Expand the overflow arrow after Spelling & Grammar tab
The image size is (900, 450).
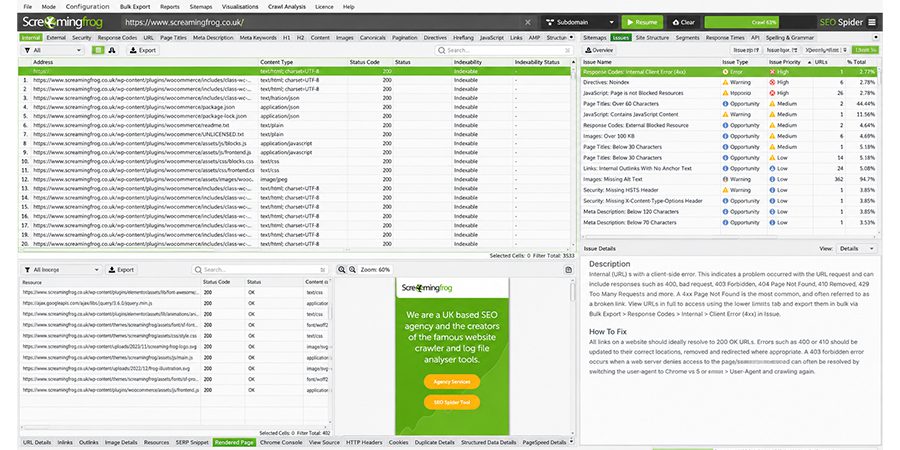tap(875, 37)
